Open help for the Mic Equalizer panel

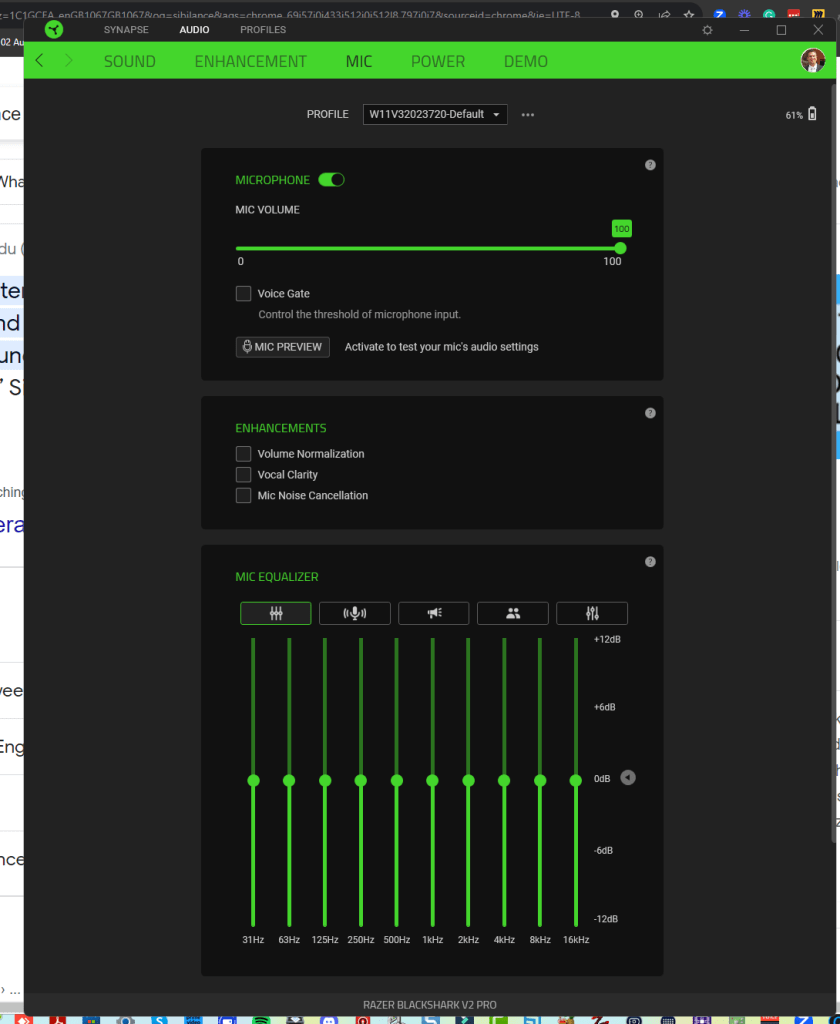650,562
